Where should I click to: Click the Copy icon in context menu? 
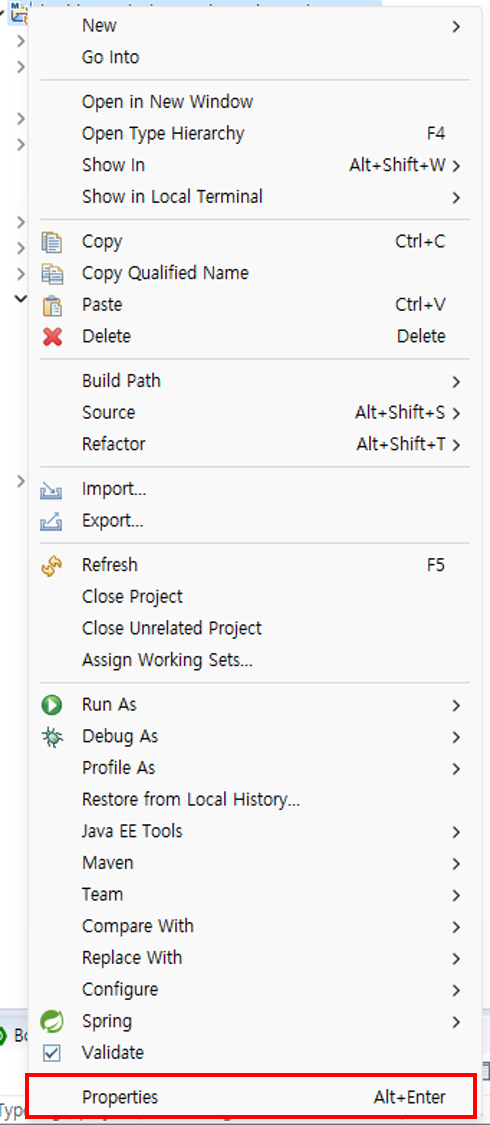pyautogui.click(x=52, y=242)
